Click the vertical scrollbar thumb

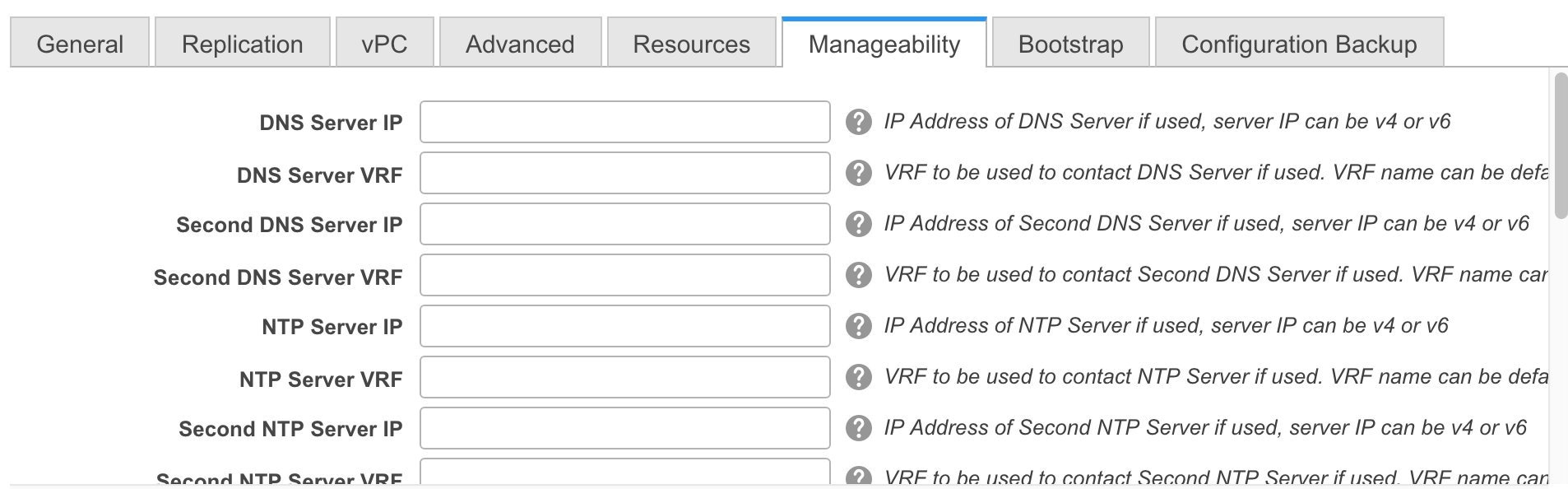point(1560,145)
